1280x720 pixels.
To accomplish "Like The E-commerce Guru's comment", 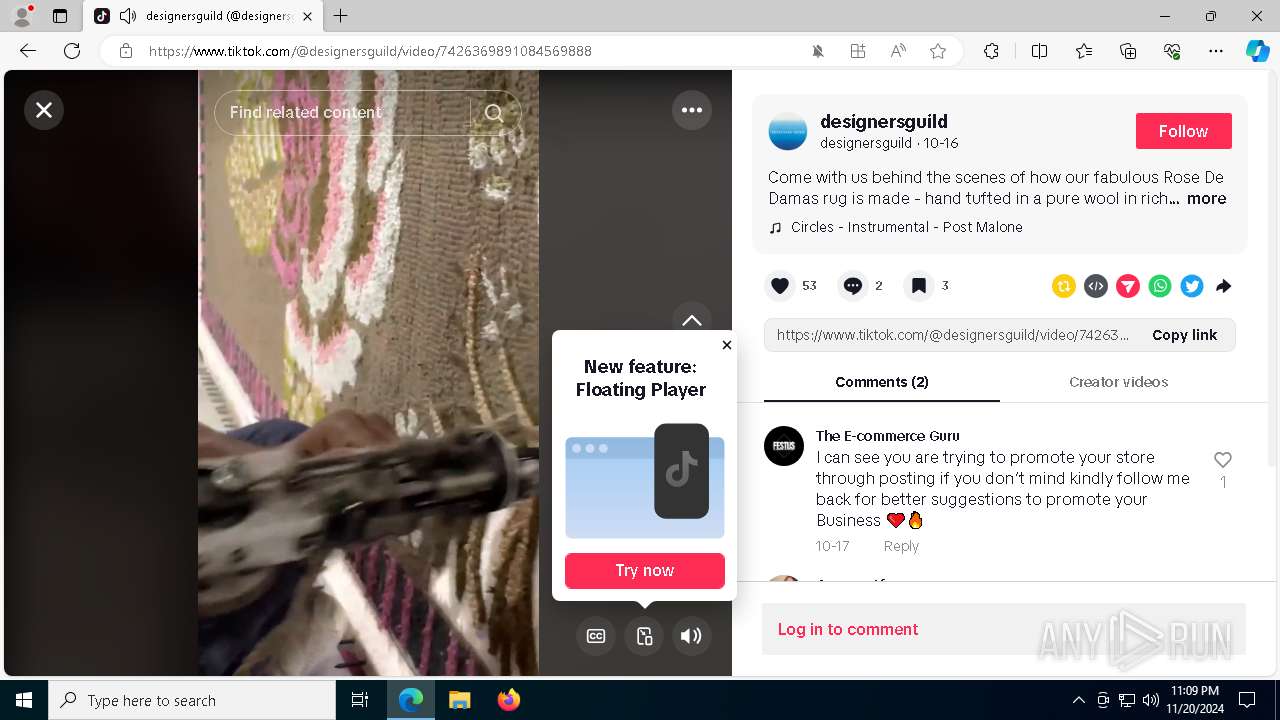I will (1223, 460).
